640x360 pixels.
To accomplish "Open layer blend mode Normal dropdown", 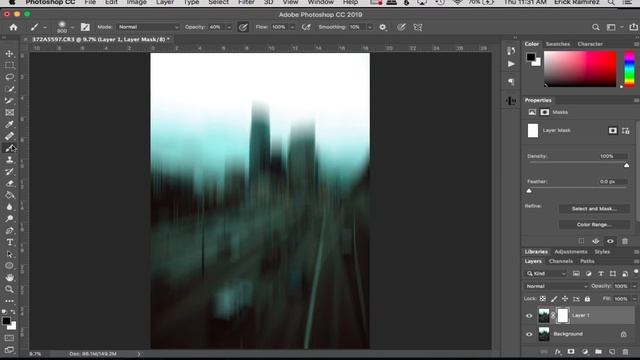I will tap(556, 286).
